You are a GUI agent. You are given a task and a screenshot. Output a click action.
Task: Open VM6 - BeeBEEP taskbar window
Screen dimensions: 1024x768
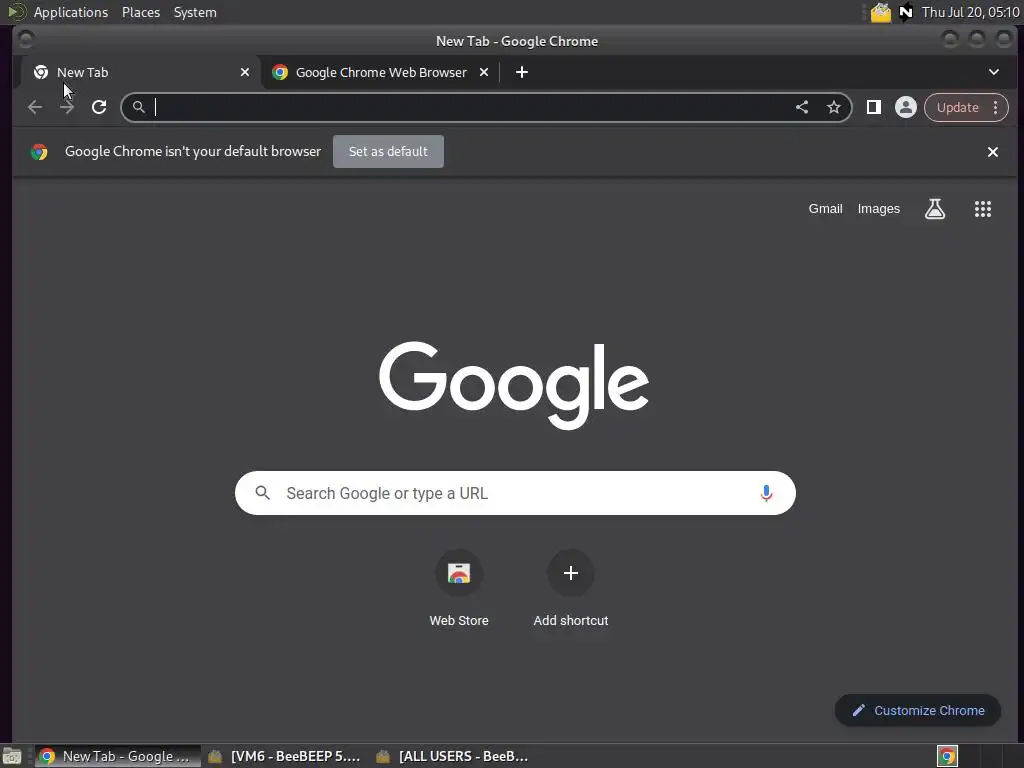pos(285,756)
